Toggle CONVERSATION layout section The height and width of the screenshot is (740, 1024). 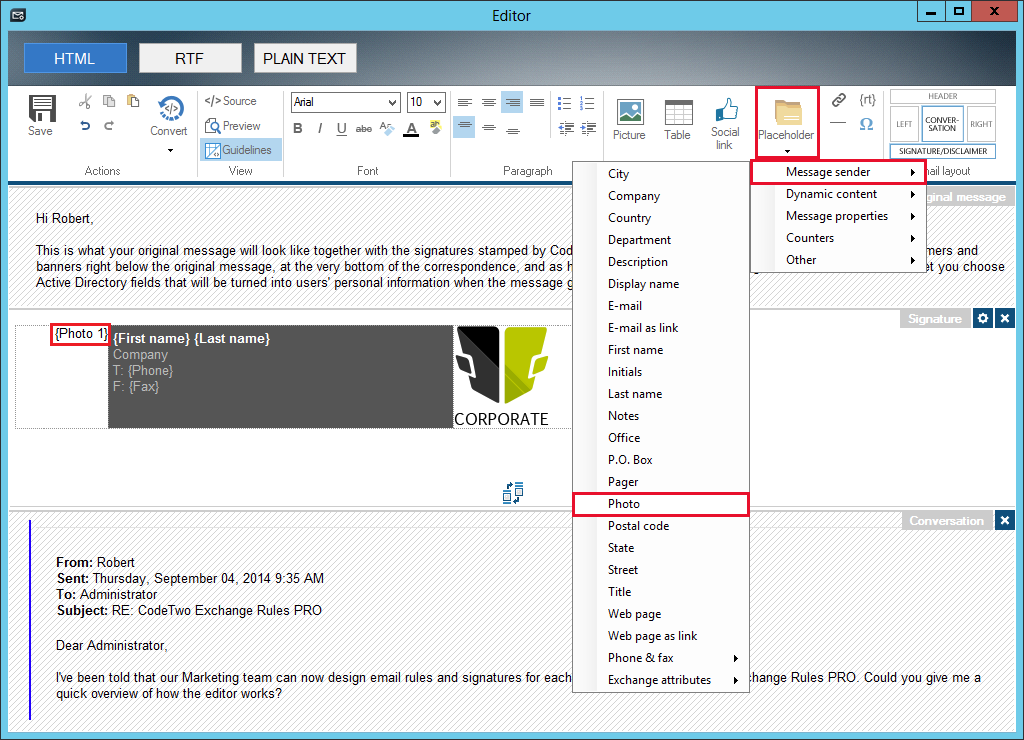click(942, 124)
